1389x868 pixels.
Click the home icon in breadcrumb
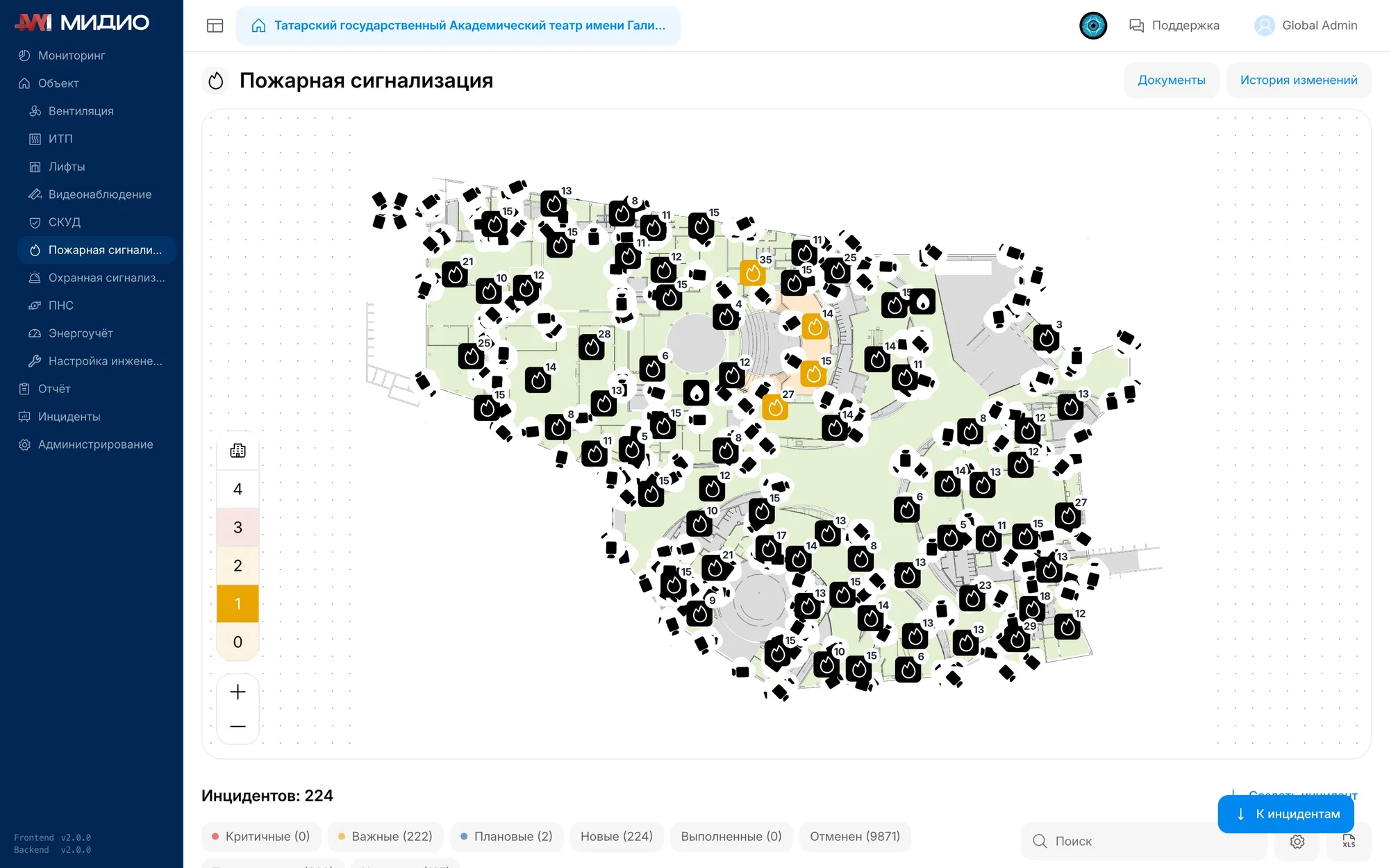tap(258, 26)
